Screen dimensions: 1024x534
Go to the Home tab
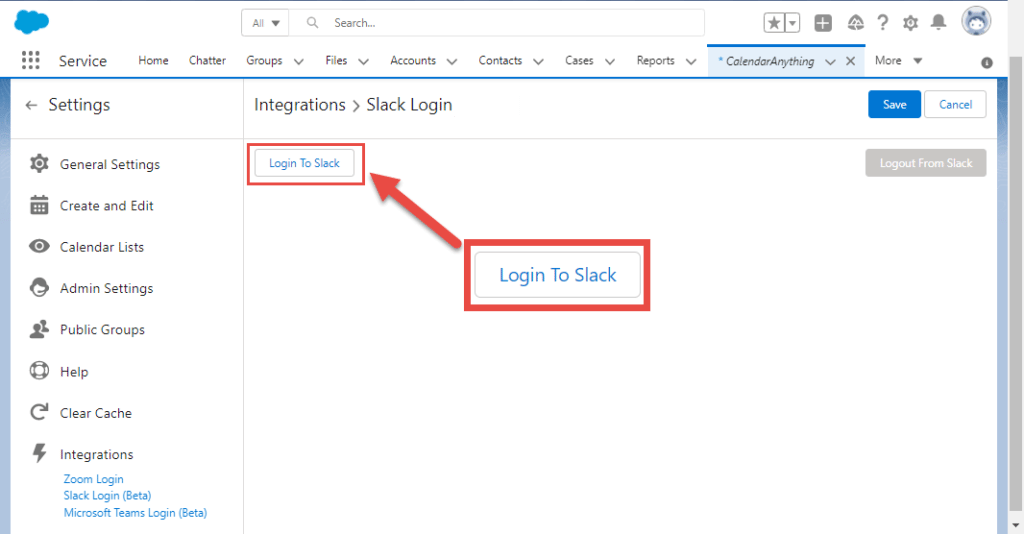tap(153, 61)
